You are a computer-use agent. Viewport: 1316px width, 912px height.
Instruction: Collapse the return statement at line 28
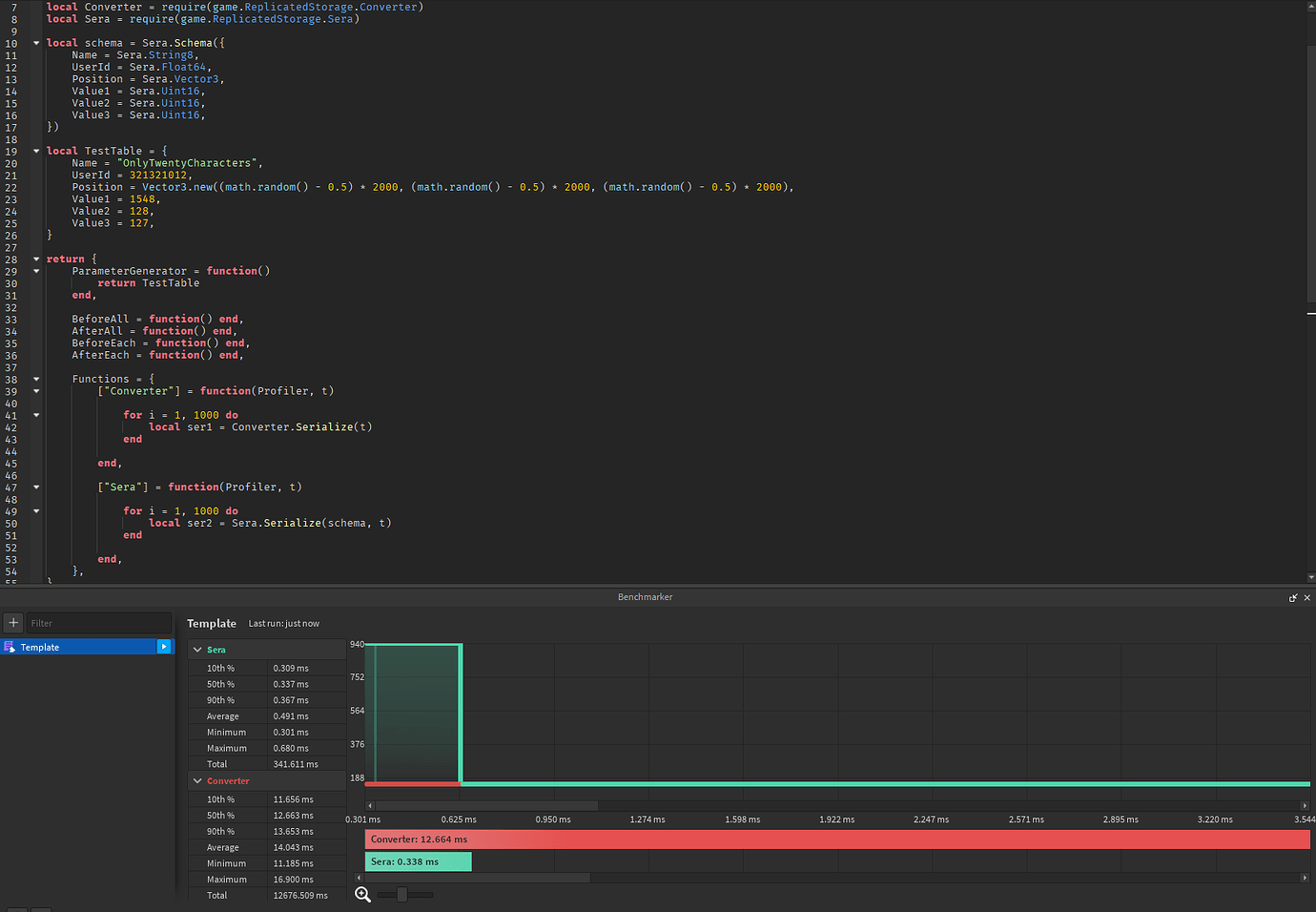pos(35,258)
